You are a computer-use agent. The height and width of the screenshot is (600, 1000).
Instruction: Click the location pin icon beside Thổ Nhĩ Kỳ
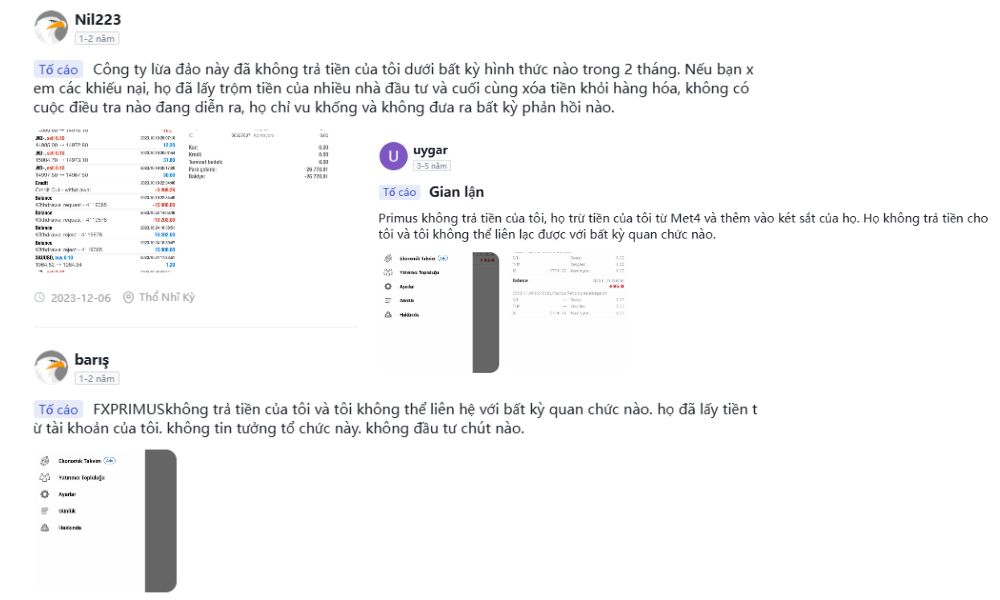pyautogui.click(x=128, y=297)
